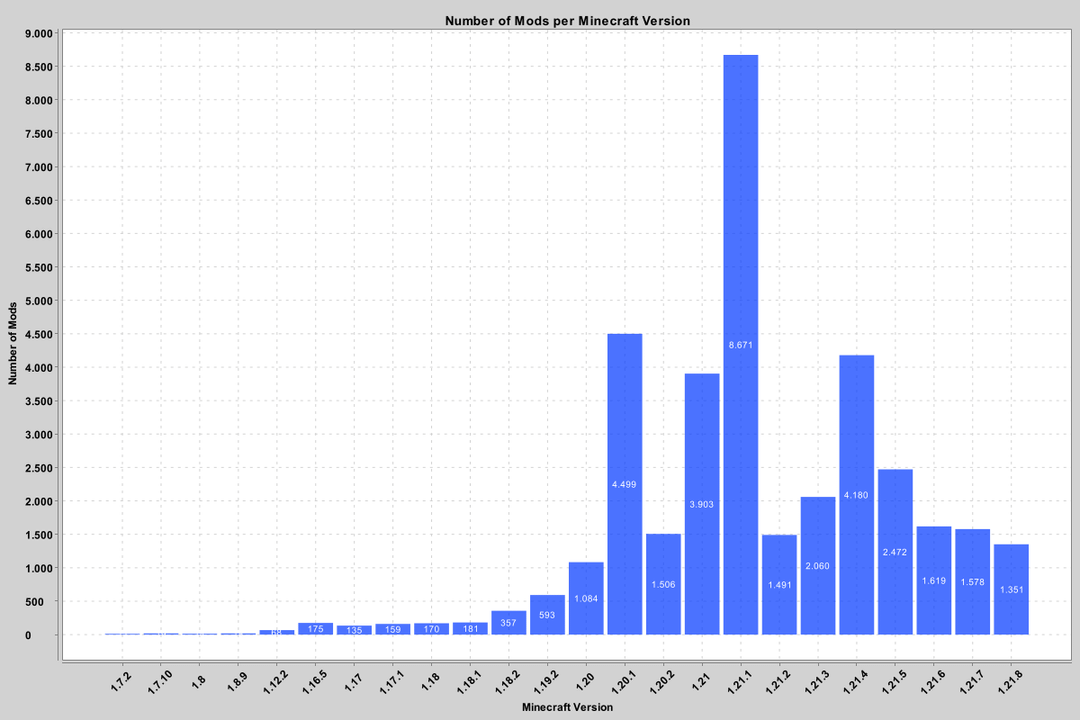Select the 1.21.3 bar showing 2.060
Viewport: 1080px width, 720px height.
pos(818,566)
